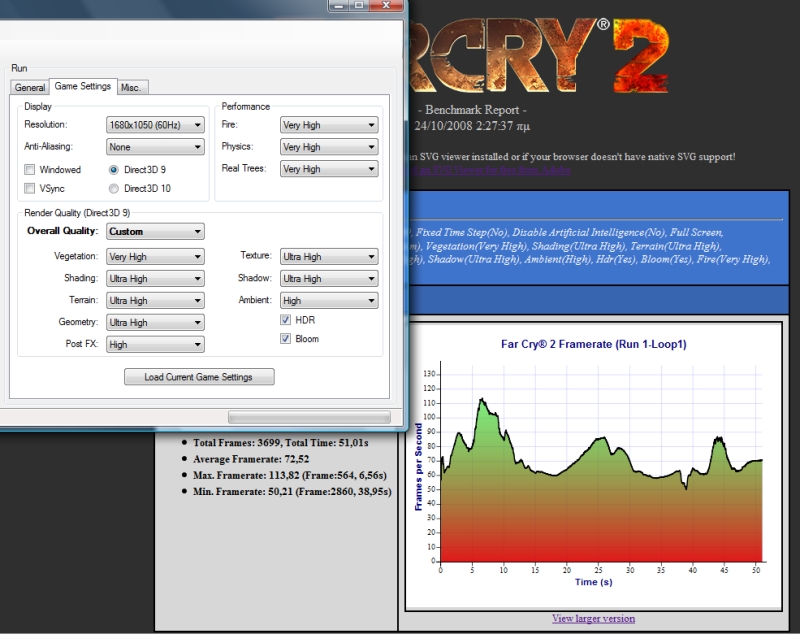Enable the Windowed checkbox
The image size is (800, 634).
click(x=30, y=169)
